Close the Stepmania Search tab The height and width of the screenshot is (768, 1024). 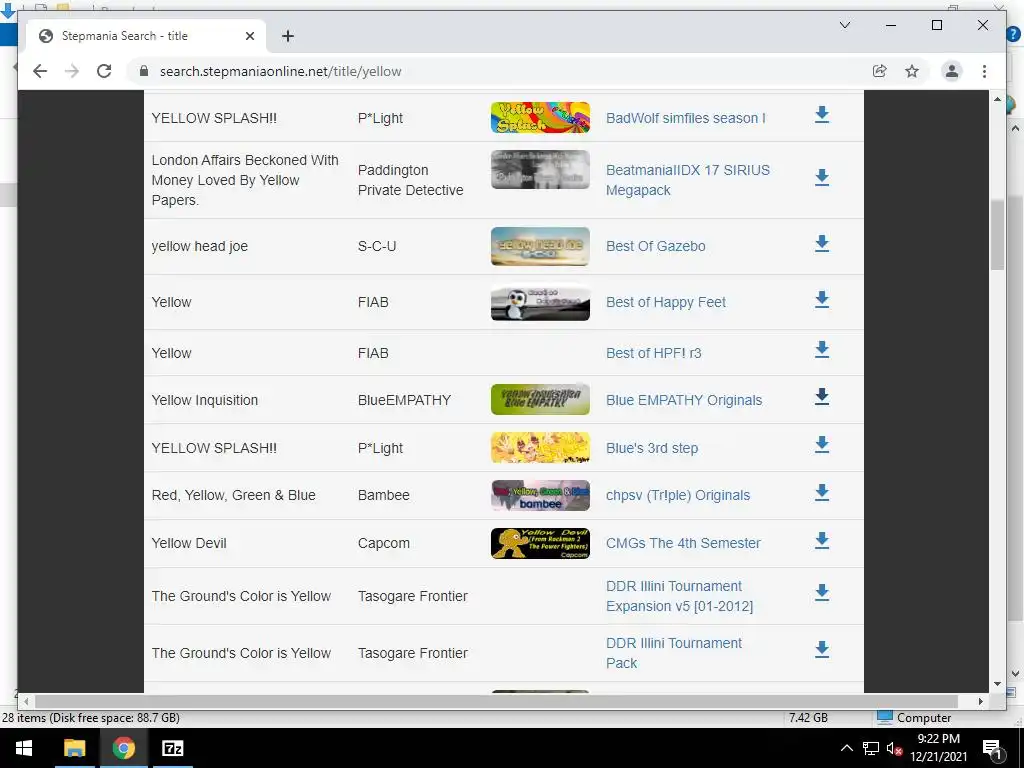249,36
